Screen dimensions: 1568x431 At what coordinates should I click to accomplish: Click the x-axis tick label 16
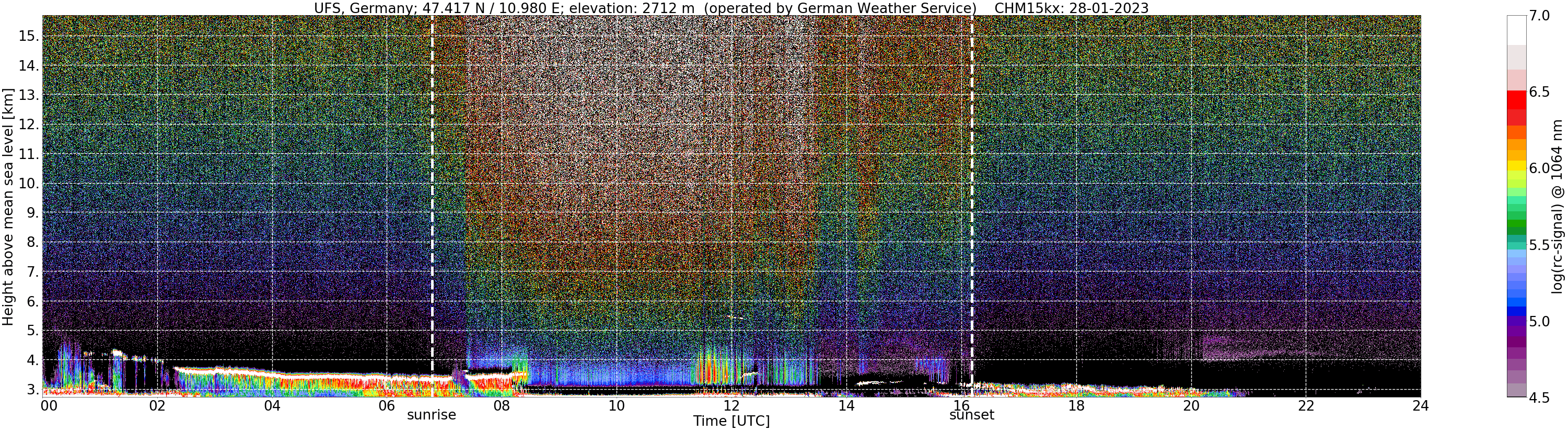tap(961, 406)
